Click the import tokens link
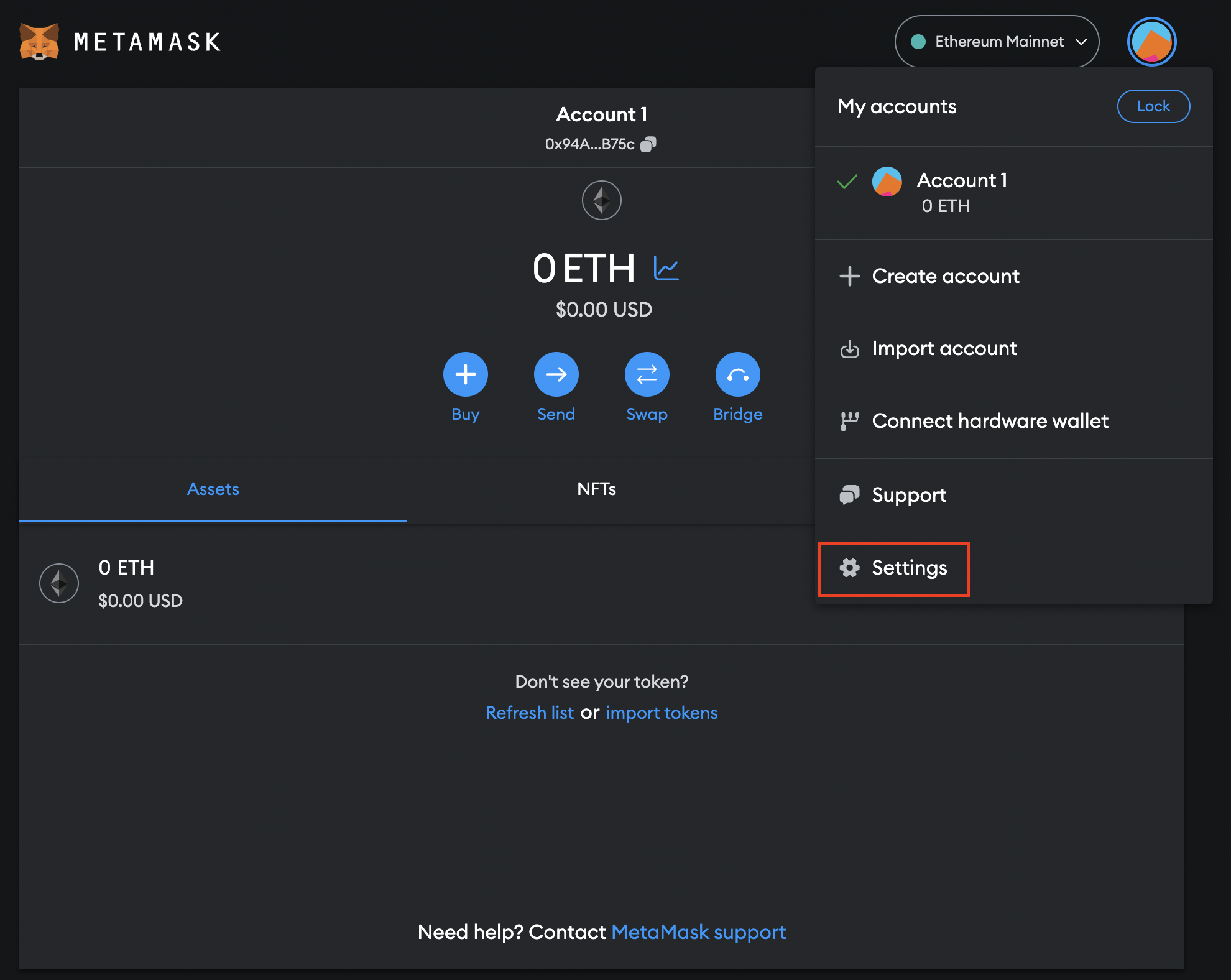Image resolution: width=1231 pixels, height=980 pixels. click(x=662, y=713)
